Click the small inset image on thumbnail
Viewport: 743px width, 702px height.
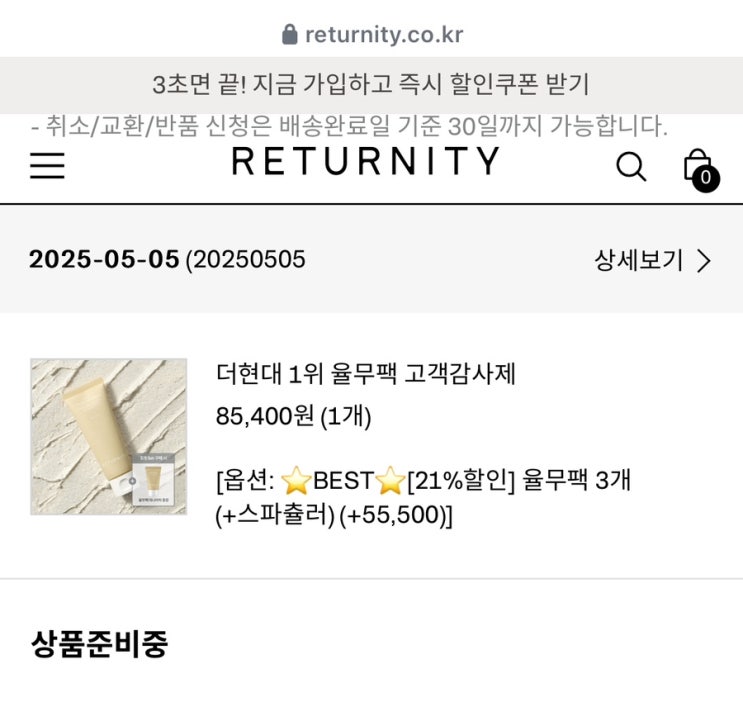coord(151,479)
